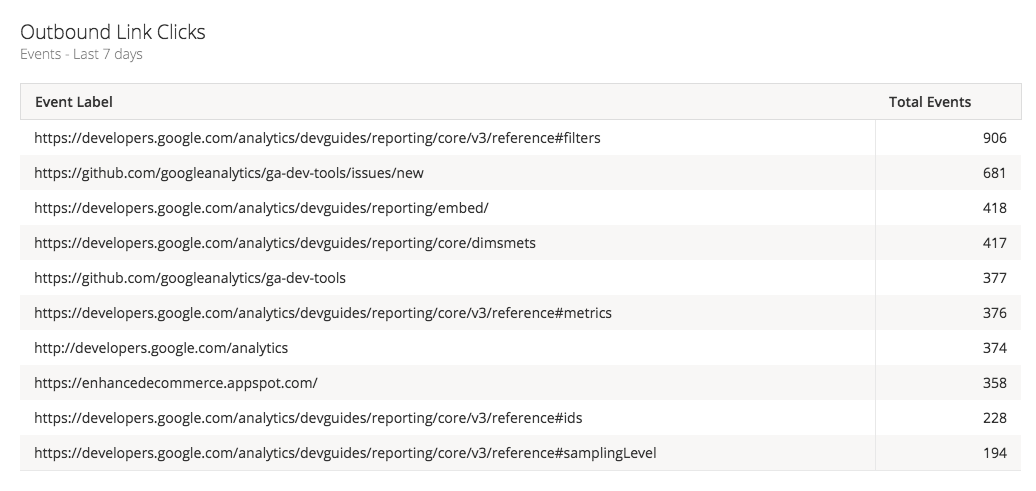The width and height of the screenshot is (1036, 491).
Task: Select the github ga-dev-tools repository row
Action: (190, 278)
